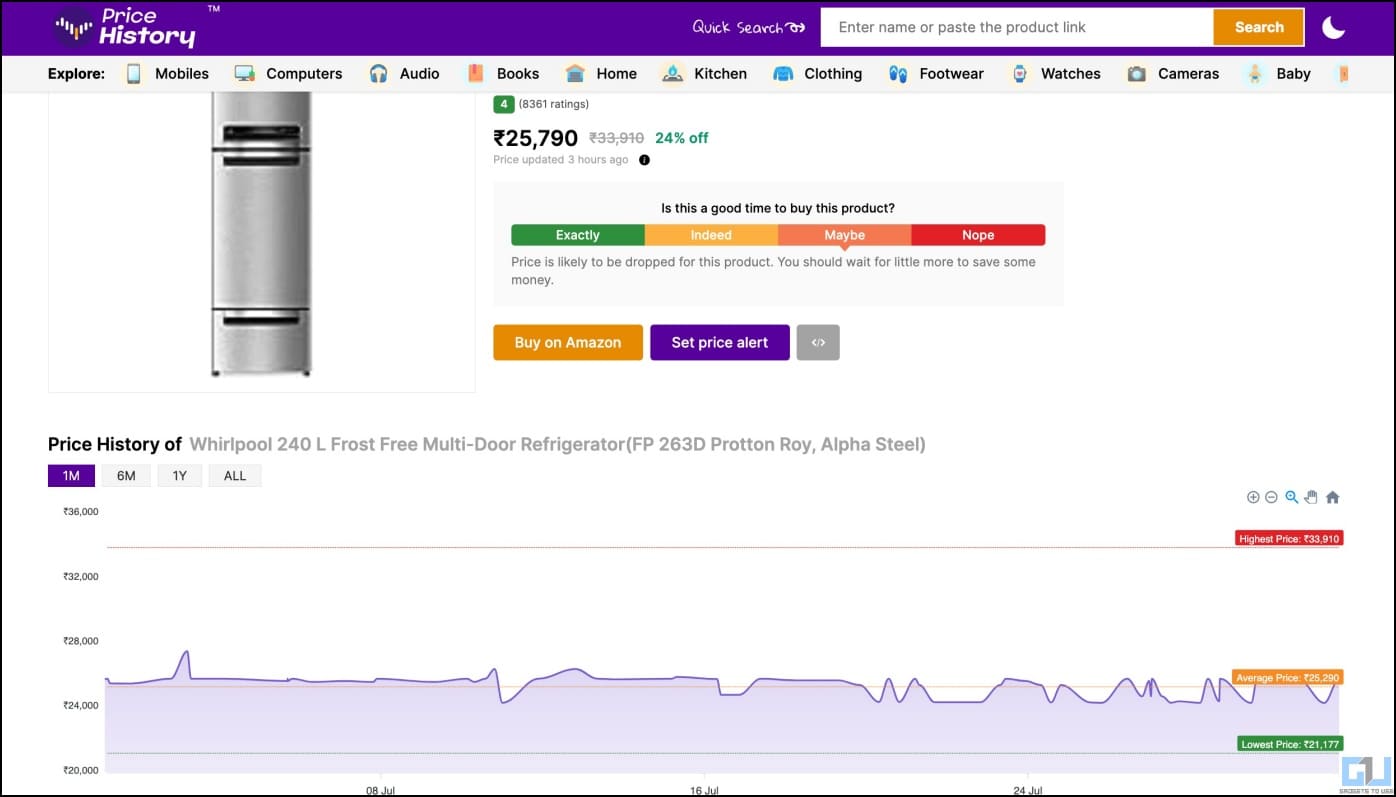This screenshot has height=797, width=1396.
Task: Click the struck-through ₹33,910 original price
Action: click(616, 138)
